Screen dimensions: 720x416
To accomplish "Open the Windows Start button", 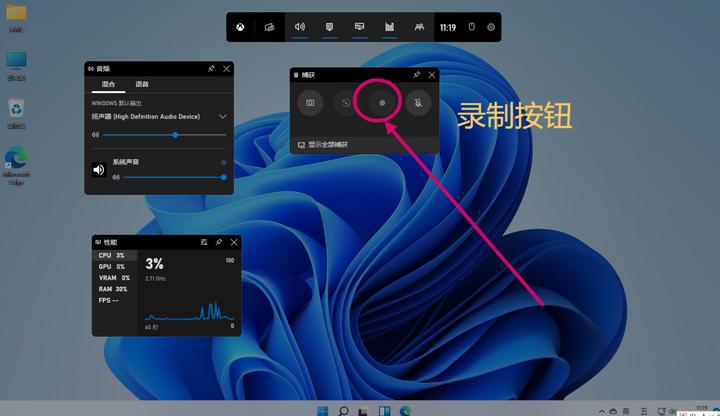I will tap(323, 410).
